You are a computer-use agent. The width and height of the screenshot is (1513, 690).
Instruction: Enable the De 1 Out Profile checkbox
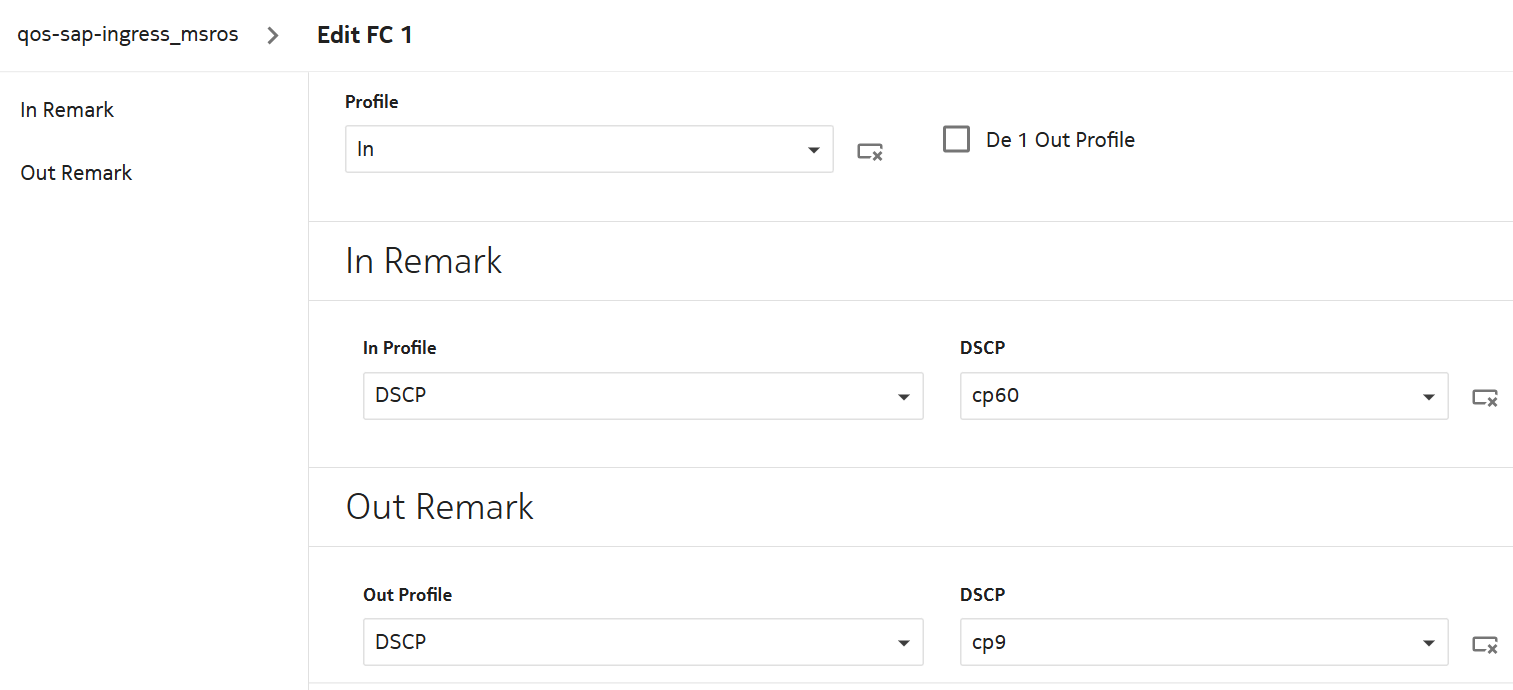(x=957, y=139)
